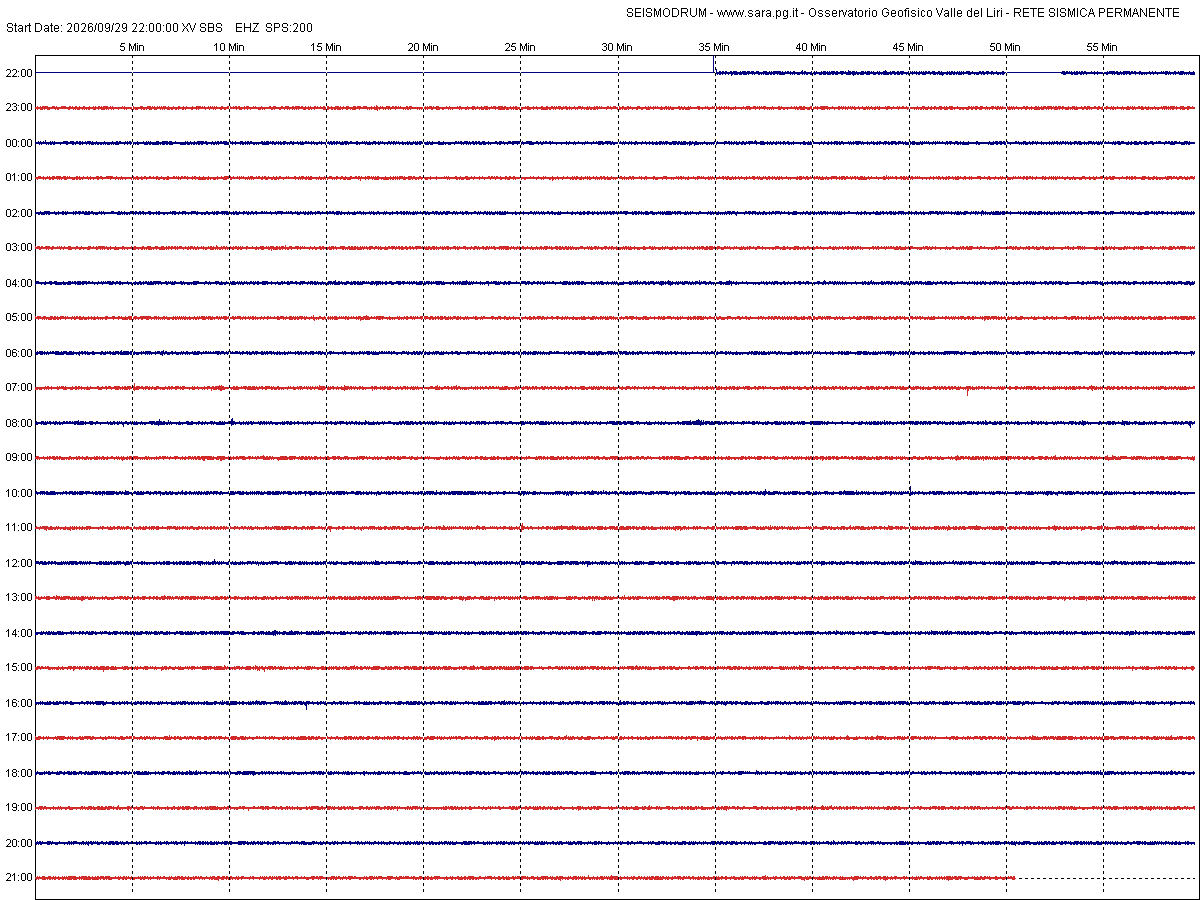Click the "04:00" hour row label
The image size is (1200, 900).
[19, 283]
